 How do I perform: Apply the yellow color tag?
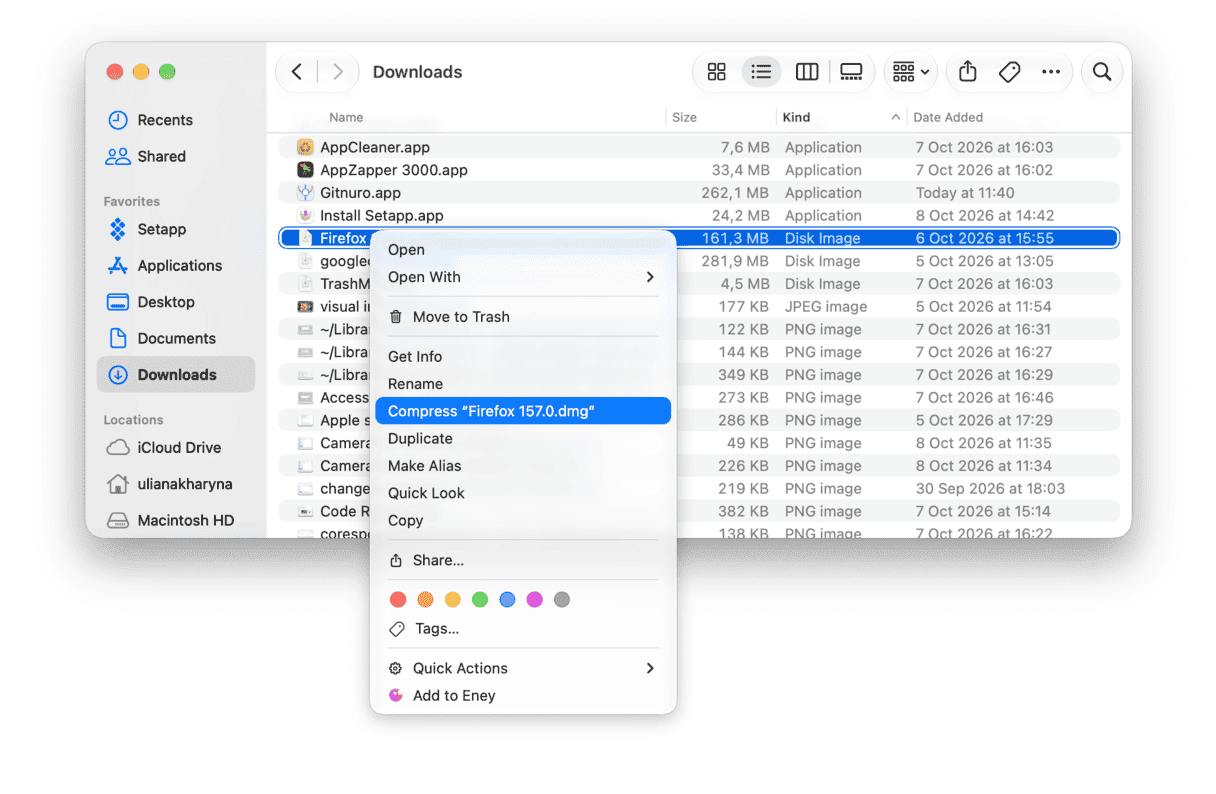point(452,600)
